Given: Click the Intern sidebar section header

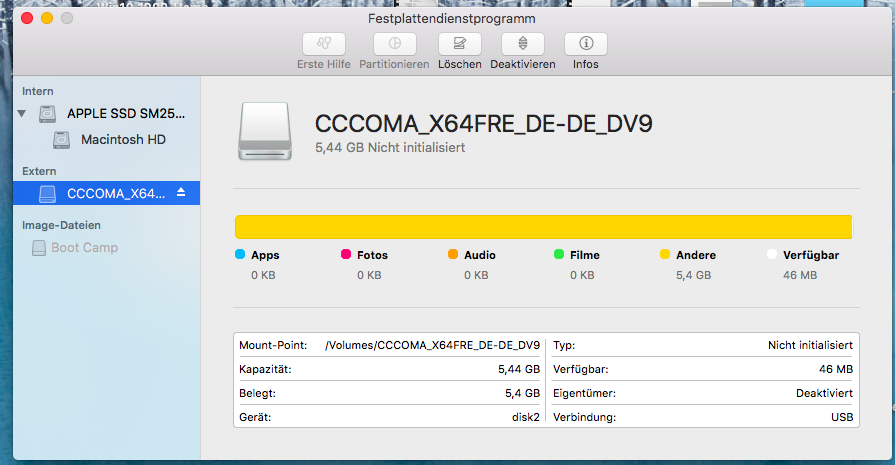Looking at the screenshot, I should point(38,91).
